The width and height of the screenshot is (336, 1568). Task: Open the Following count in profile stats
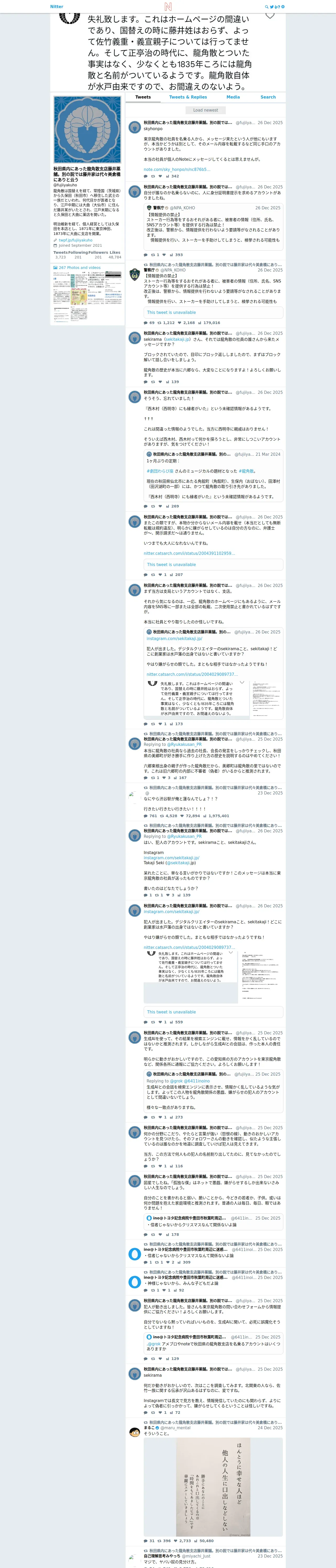tap(78, 255)
